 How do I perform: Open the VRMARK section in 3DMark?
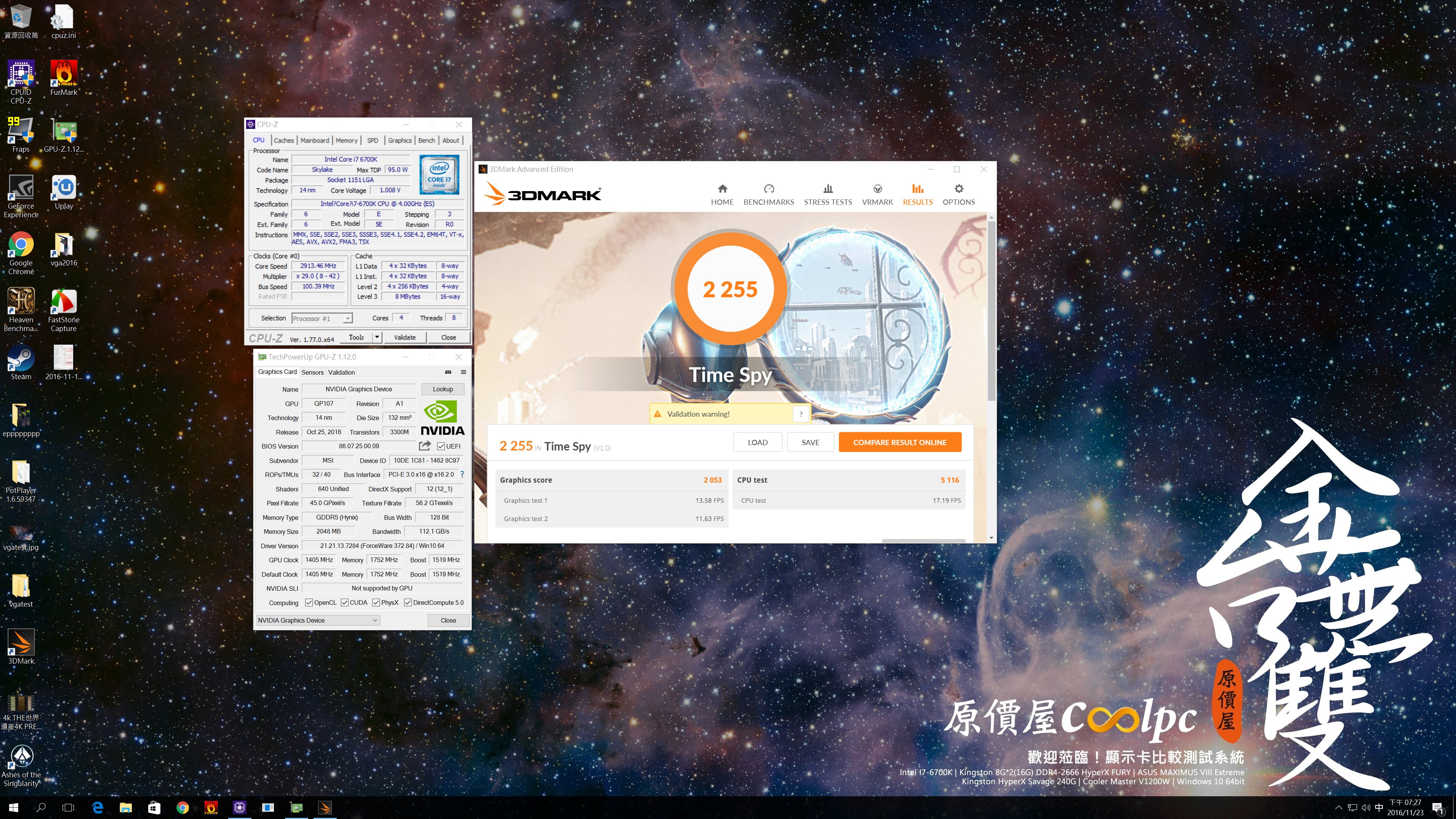click(x=877, y=195)
